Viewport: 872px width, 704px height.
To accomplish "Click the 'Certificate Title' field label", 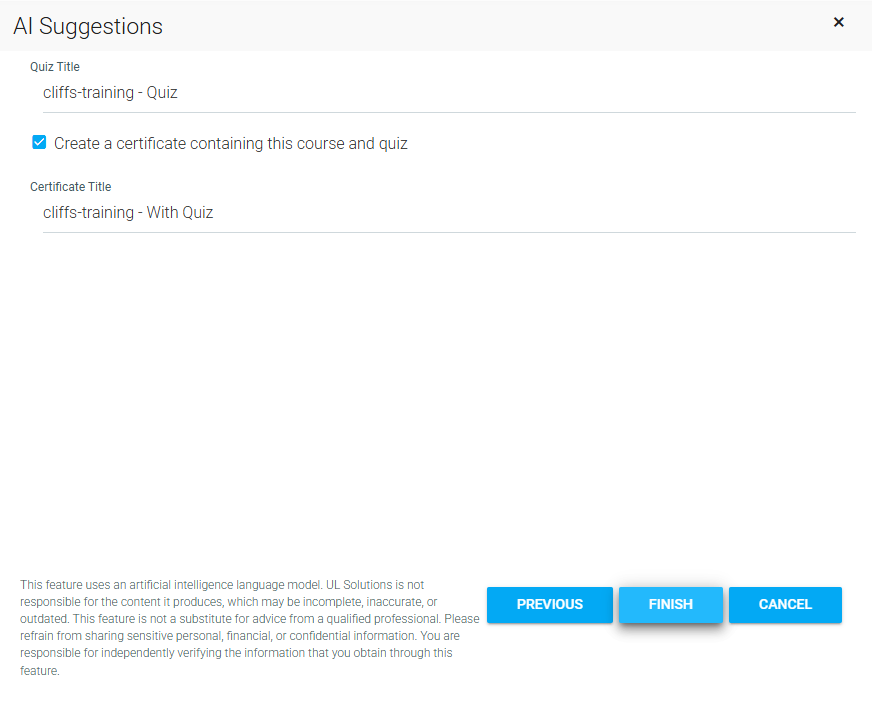I will click(x=71, y=187).
